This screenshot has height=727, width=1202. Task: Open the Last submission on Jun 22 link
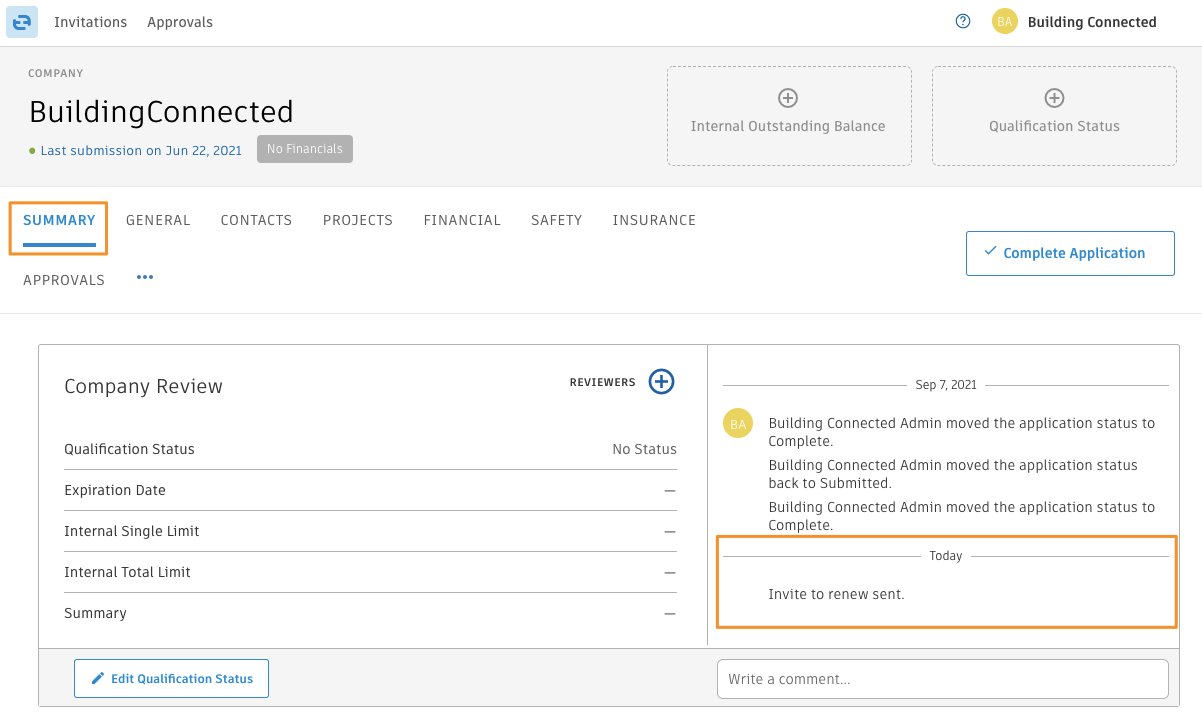coord(141,150)
